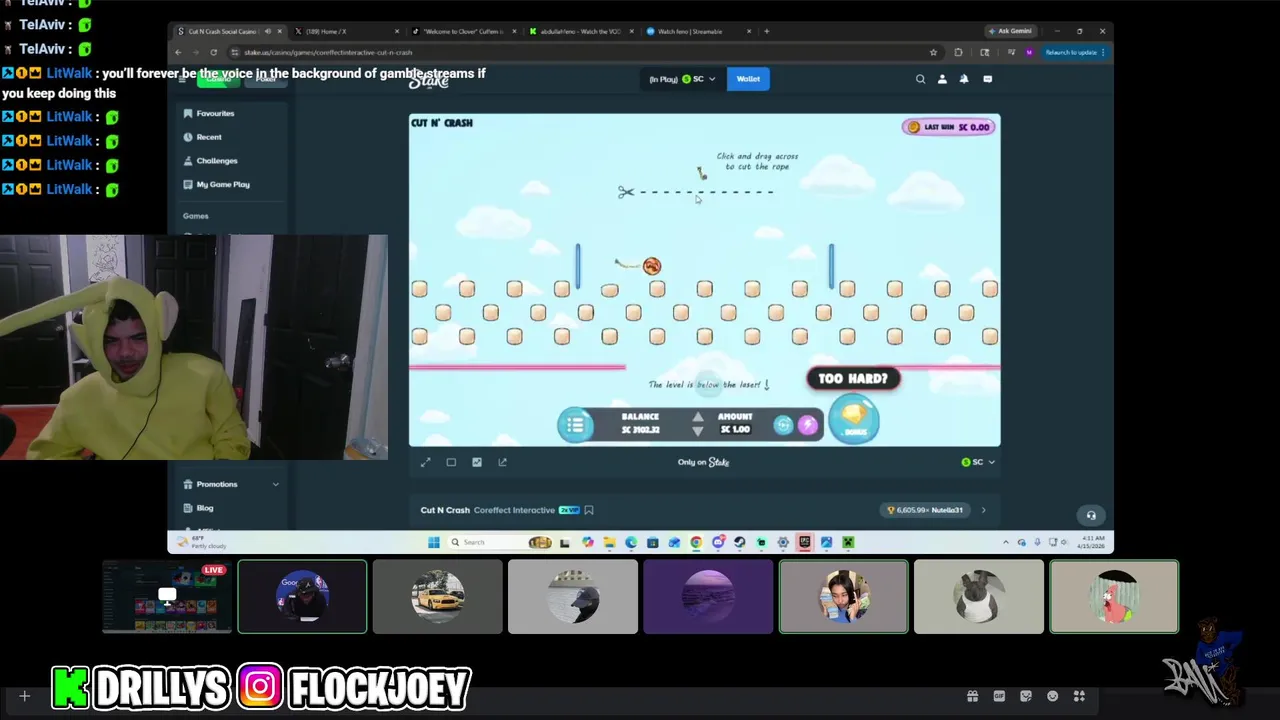Expand the SC selector below the game
Image resolution: width=1280 pixels, height=720 pixels.
point(978,462)
